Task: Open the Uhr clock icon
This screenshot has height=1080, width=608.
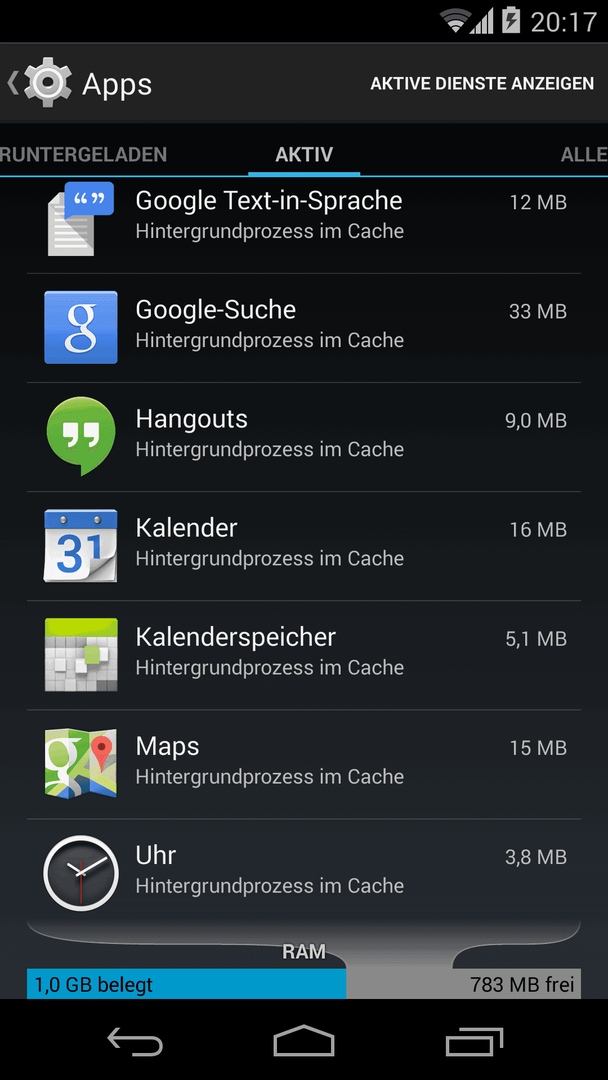Action: coord(81,873)
